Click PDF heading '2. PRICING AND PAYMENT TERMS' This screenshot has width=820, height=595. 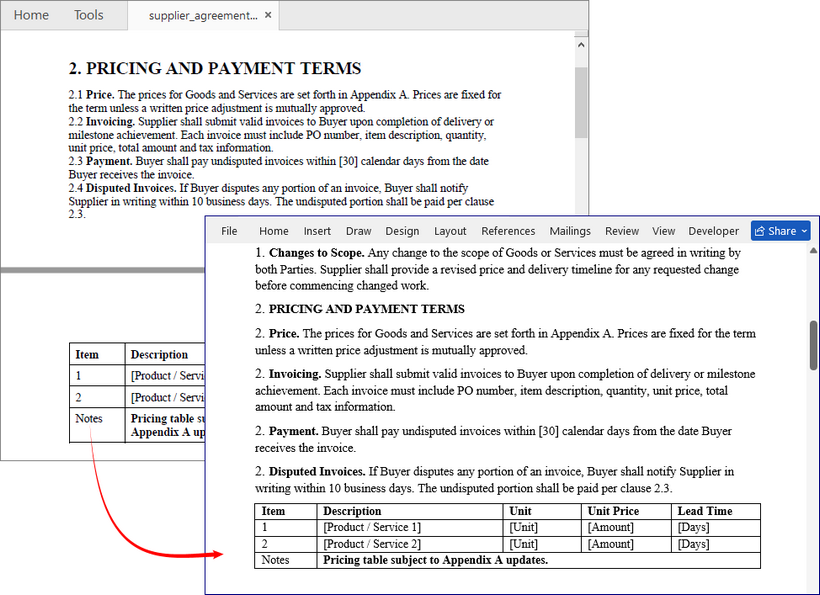point(215,68)
